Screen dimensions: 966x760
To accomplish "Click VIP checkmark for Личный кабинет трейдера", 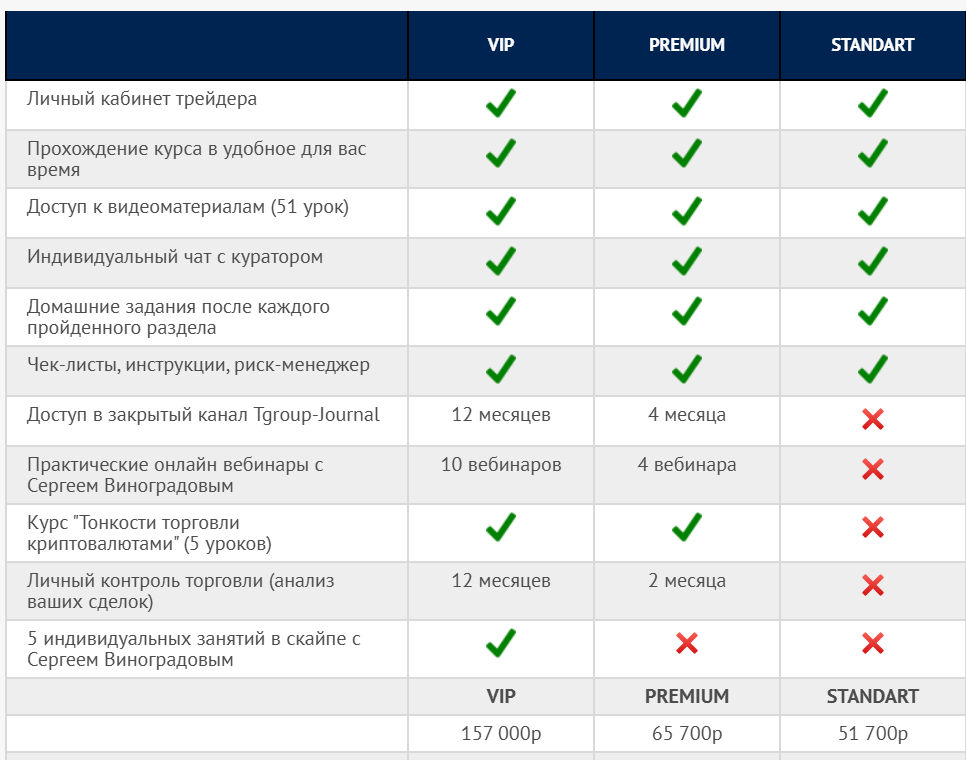I will point(500,103).
